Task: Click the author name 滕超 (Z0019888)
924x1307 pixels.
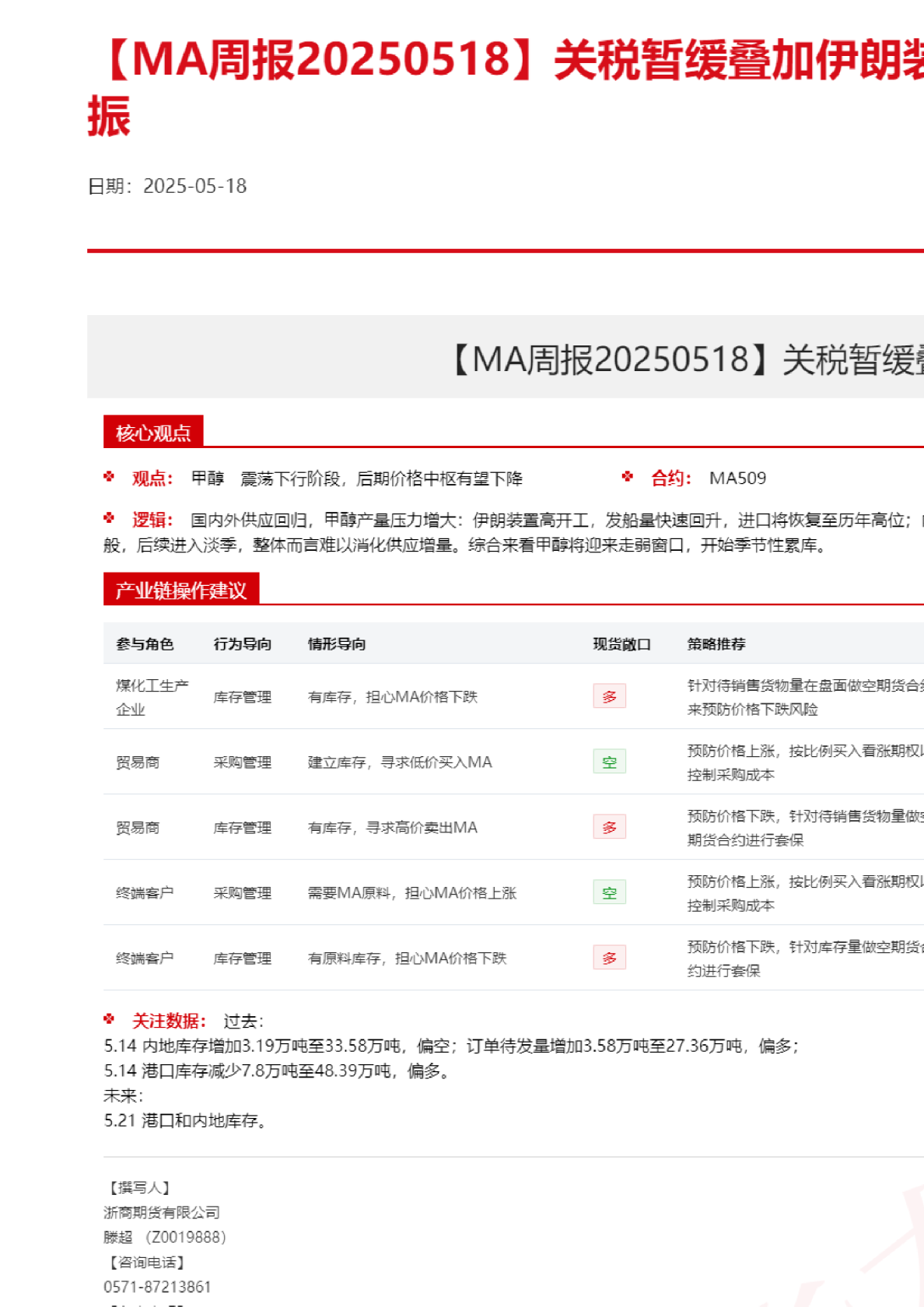Action: click(x=164, y=1237)
